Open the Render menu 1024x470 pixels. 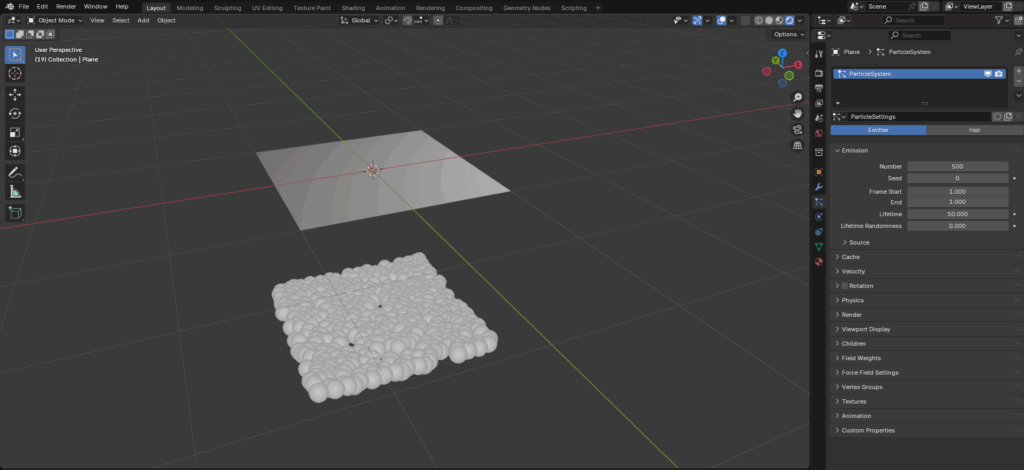coord(66,7)
